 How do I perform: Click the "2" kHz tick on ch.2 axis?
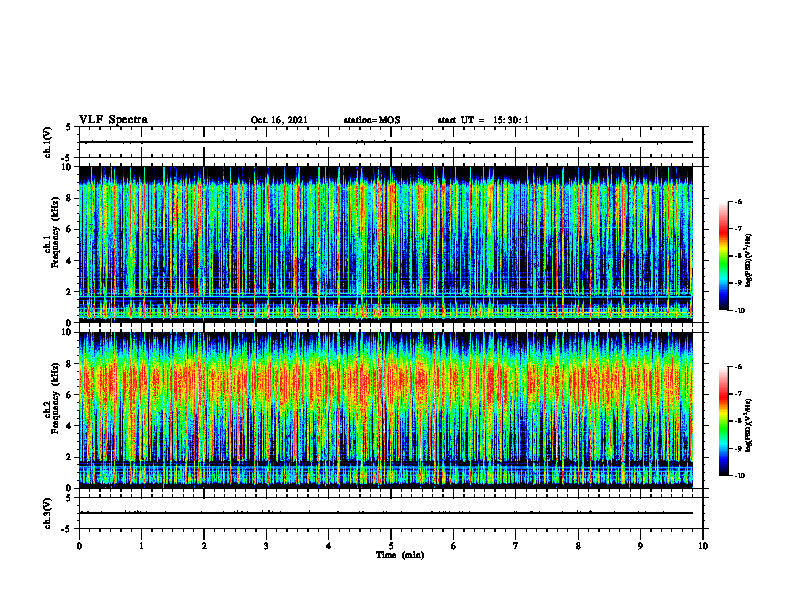coord(70,457)
